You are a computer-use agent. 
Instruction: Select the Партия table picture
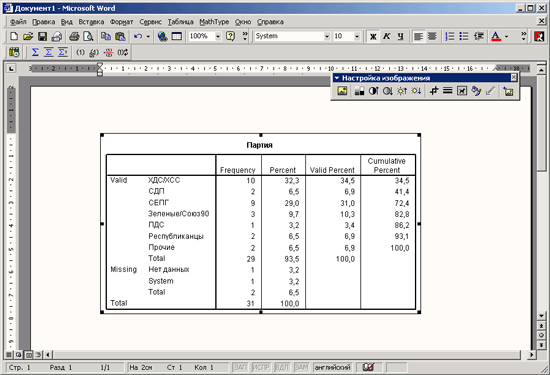point(261,223)
